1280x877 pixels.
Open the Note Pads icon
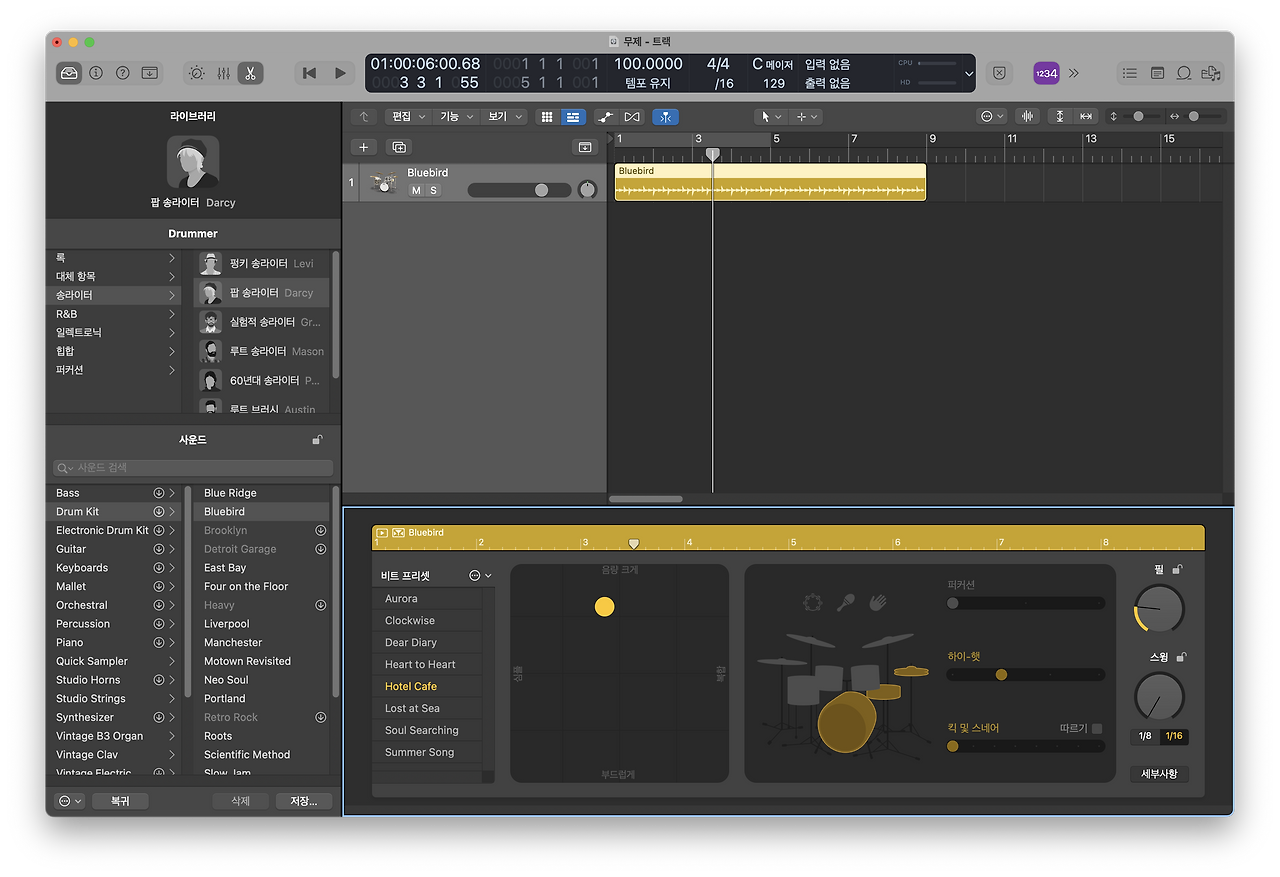1157,73
